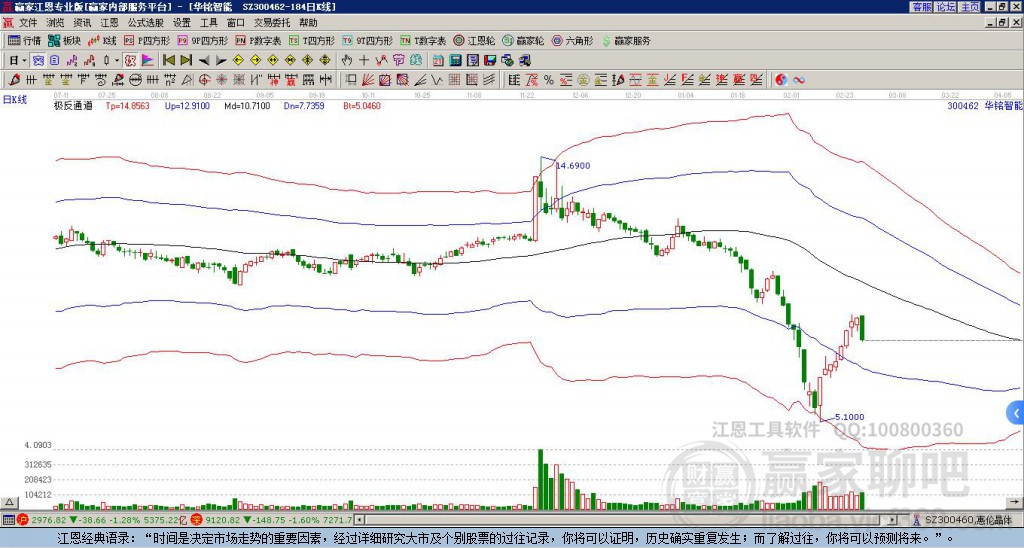Open the T数字表 tool
Viewport: 1024px width, 548px height.
423,40
